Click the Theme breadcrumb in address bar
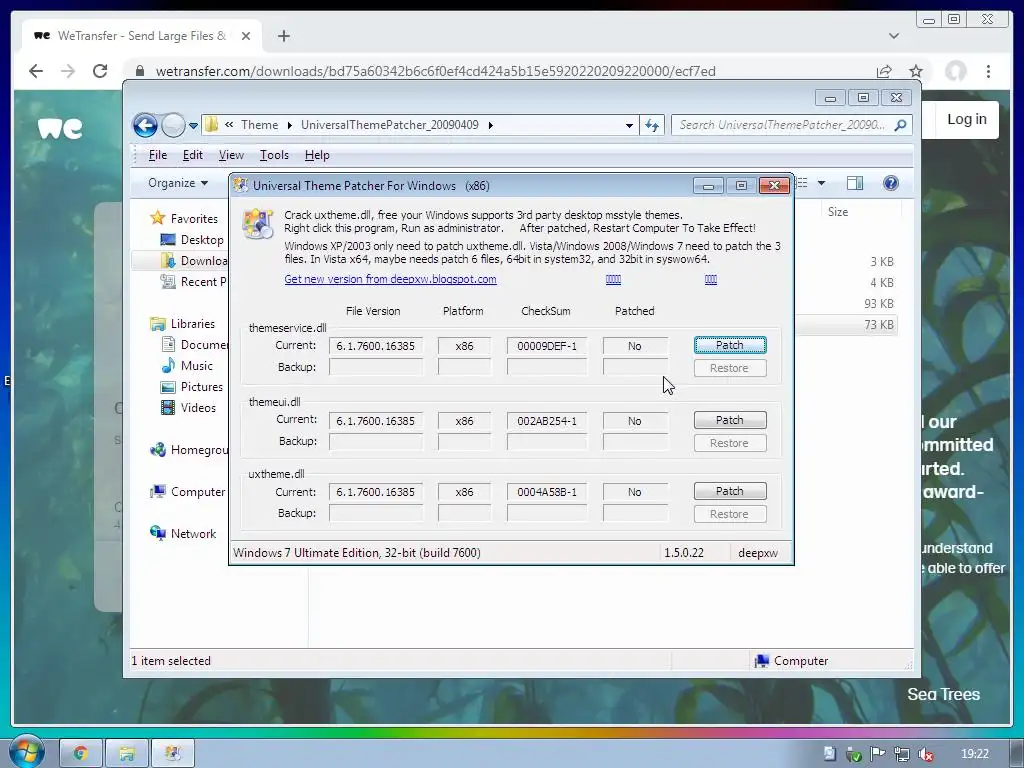This screenshot has width=1024, height=768. (x=259, y=125)
